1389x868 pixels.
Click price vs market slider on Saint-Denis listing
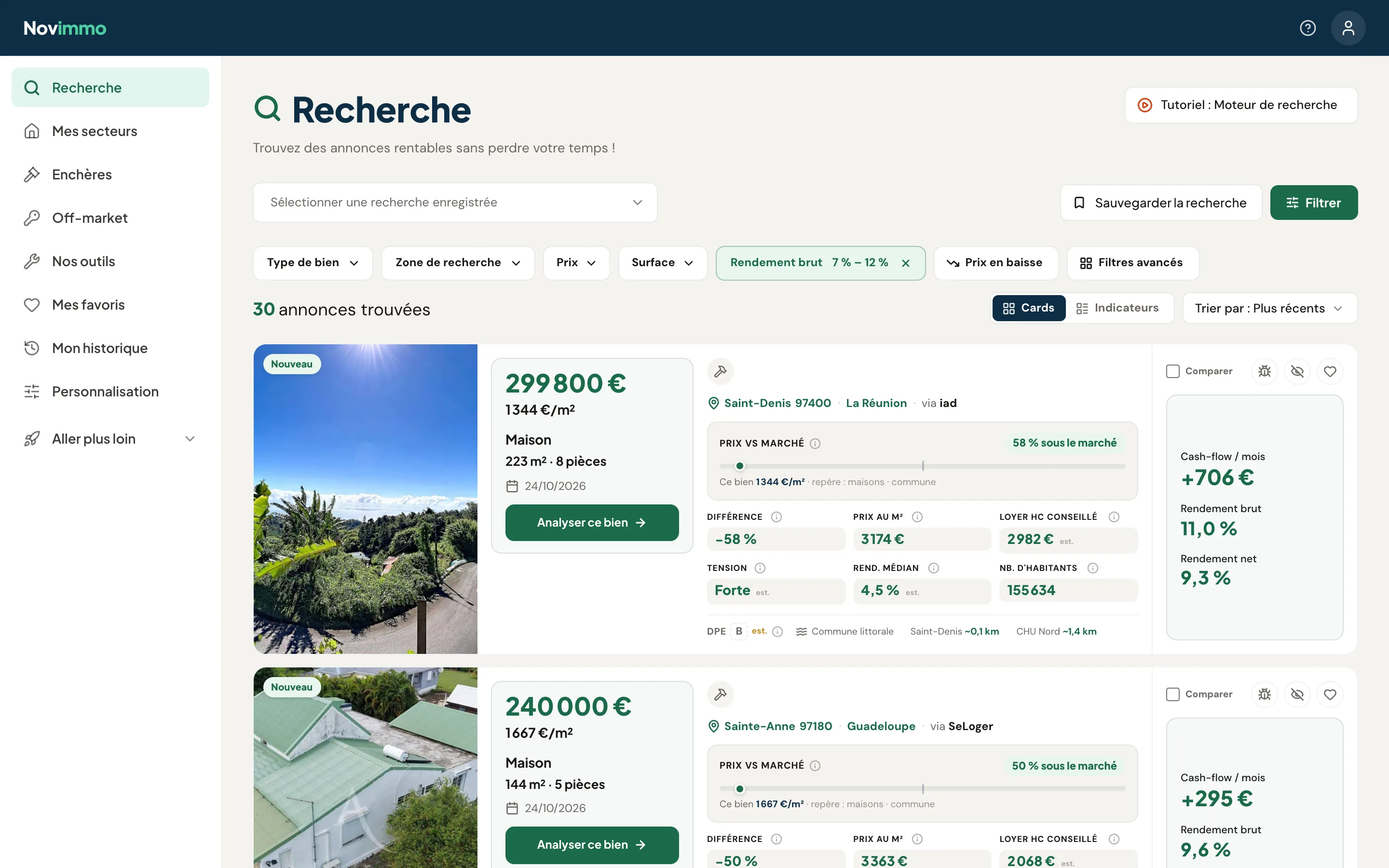pyautogui.click(x=922, y=466)
